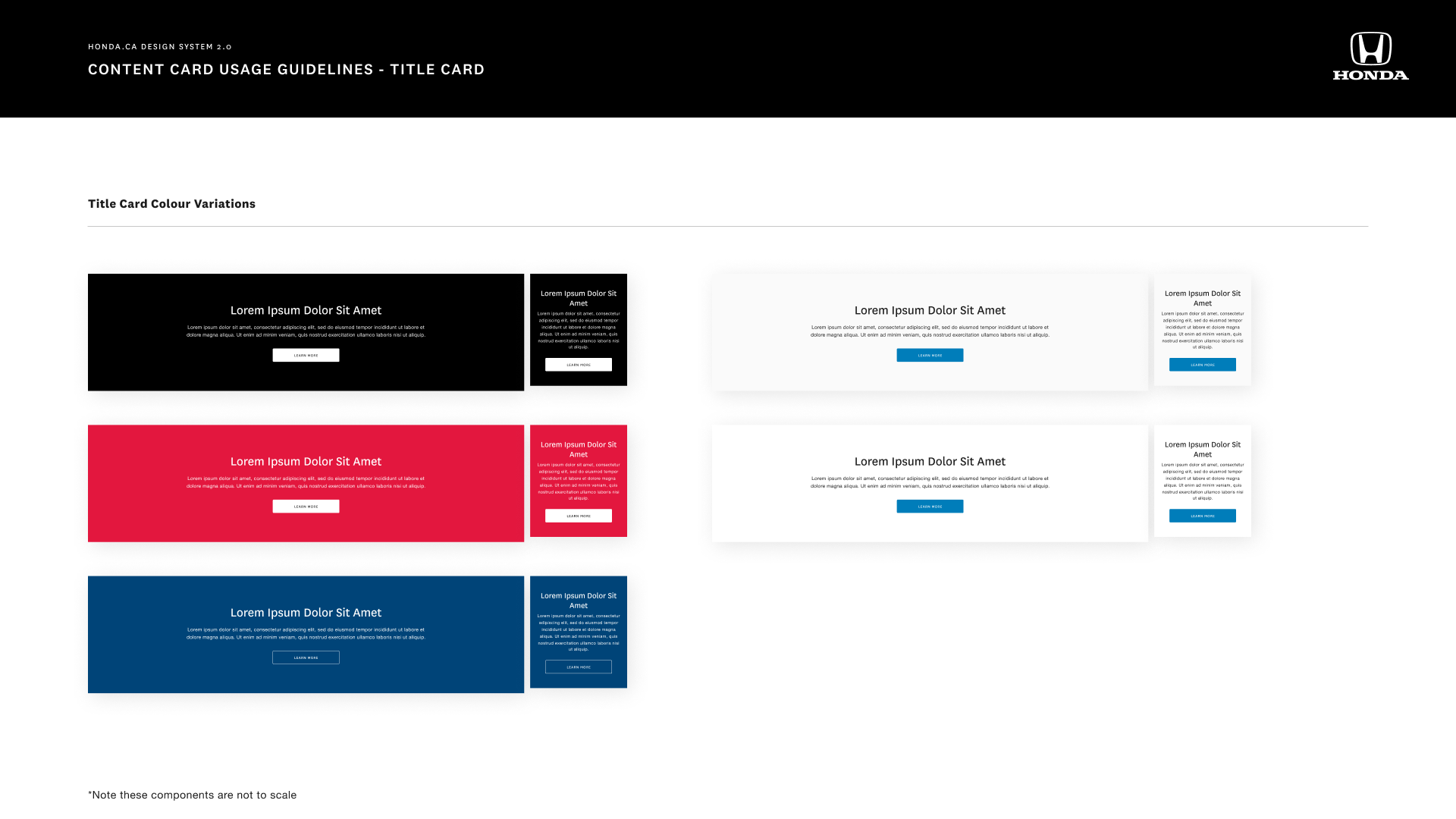Image resolution: width=1456 pixels, height=819 pixels.
Task: Select the wide light-grey card title text
Action: (x=930, y=310)
